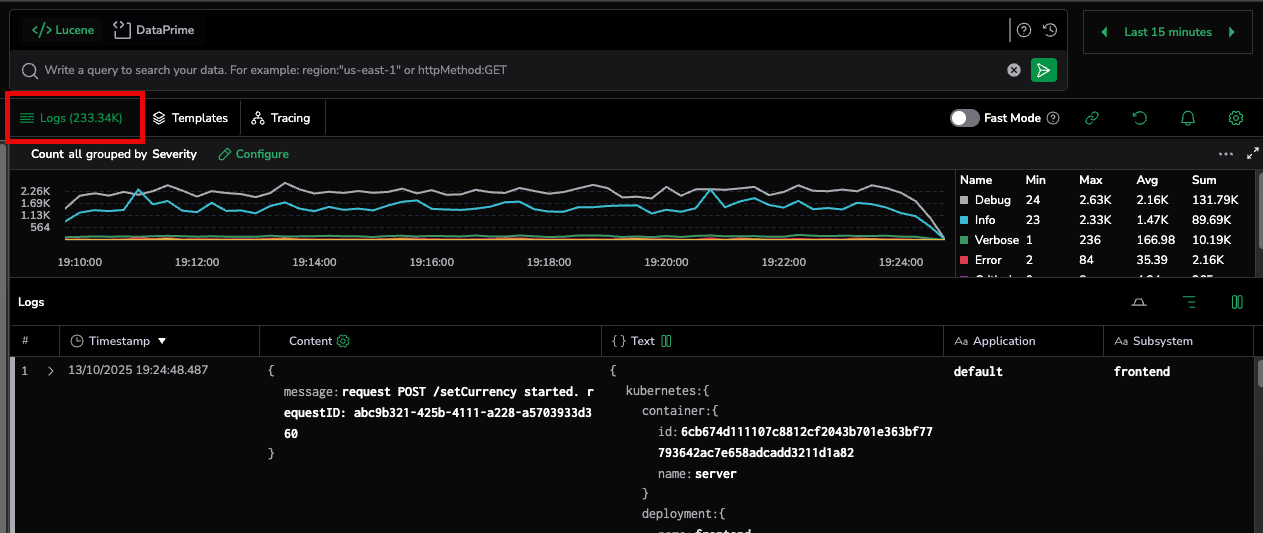This screenshot has width=1263, height=533.
Task: Open alerts with the bell icon
Action: point(1188,118)
